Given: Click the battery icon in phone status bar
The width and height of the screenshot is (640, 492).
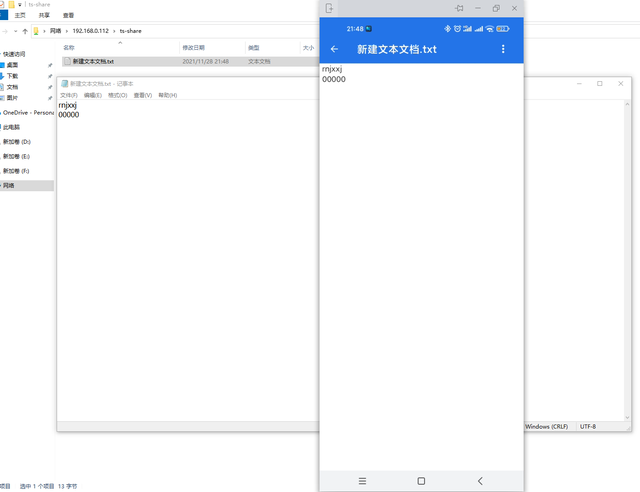Looking at the screenshot, I should pyautogui.click(x=502, y=29).
